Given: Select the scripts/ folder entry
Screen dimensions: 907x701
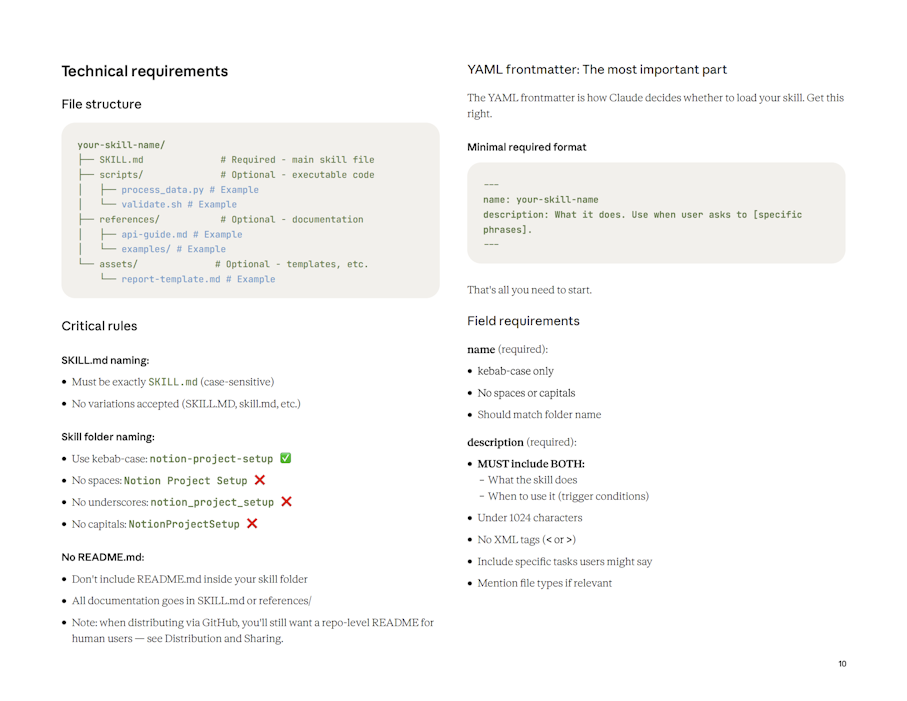Looking at the screenshot, I should click(x=121, y=175).
